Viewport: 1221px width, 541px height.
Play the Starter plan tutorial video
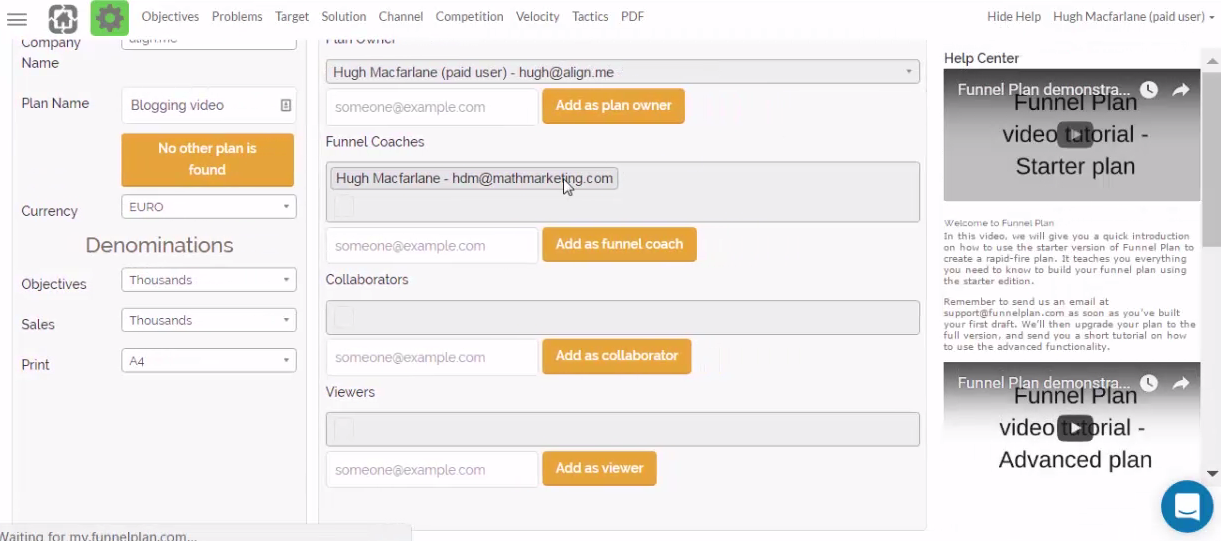click(1075, 134)
